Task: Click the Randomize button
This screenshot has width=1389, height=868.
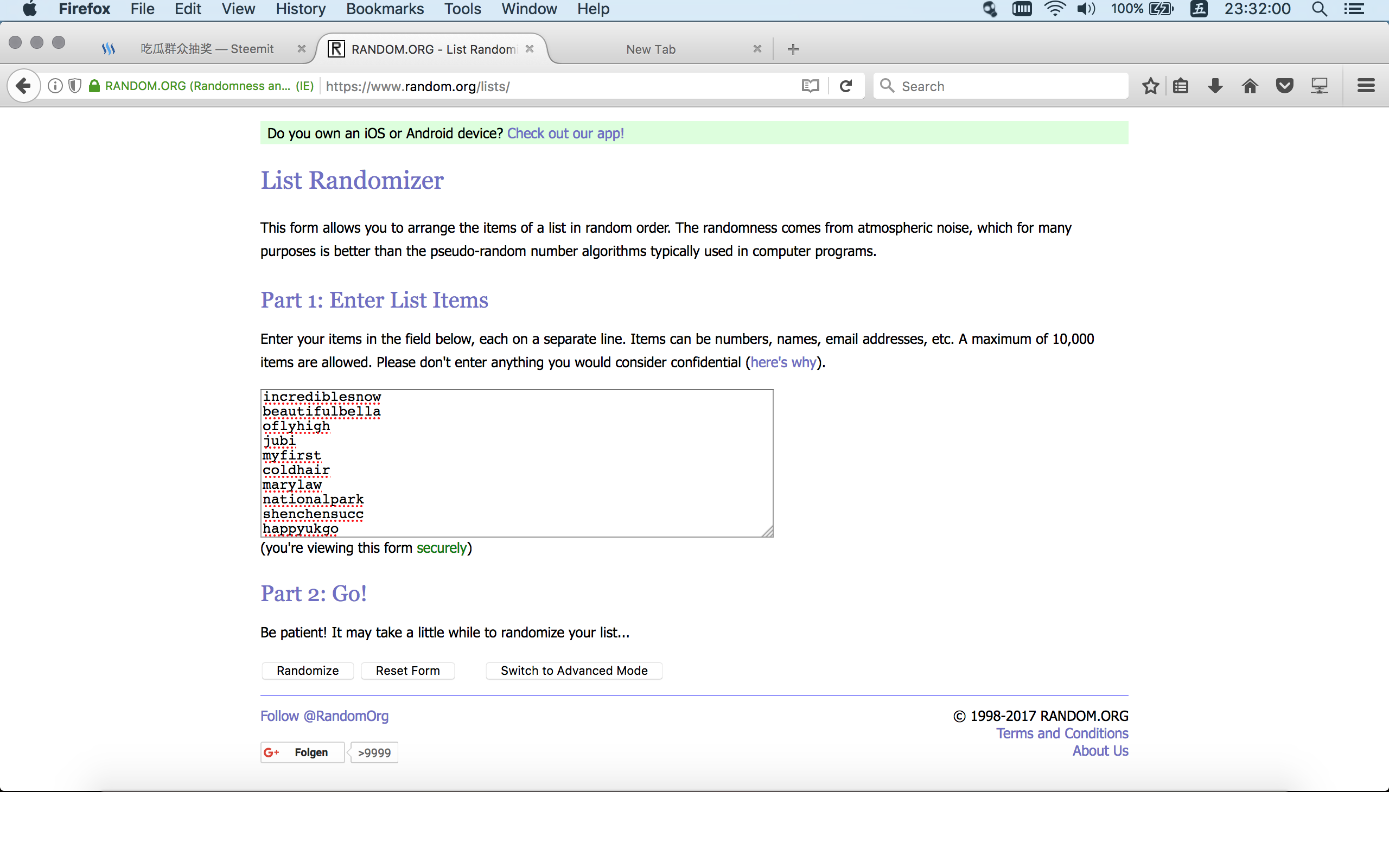Action: click(308, 671)
